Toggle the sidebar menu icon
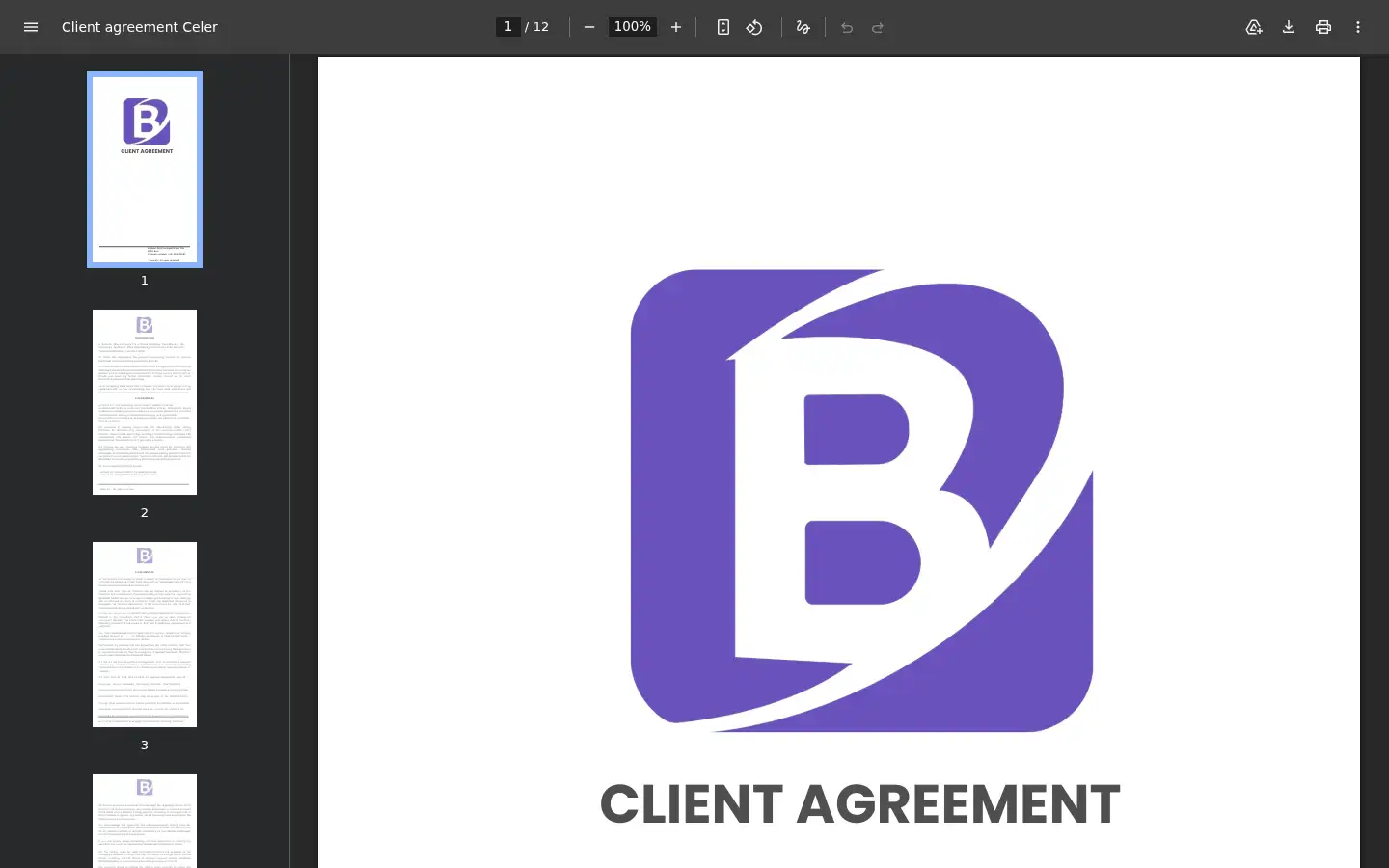The width and height of the screenshot is (1389, 868). click(31, 27)
